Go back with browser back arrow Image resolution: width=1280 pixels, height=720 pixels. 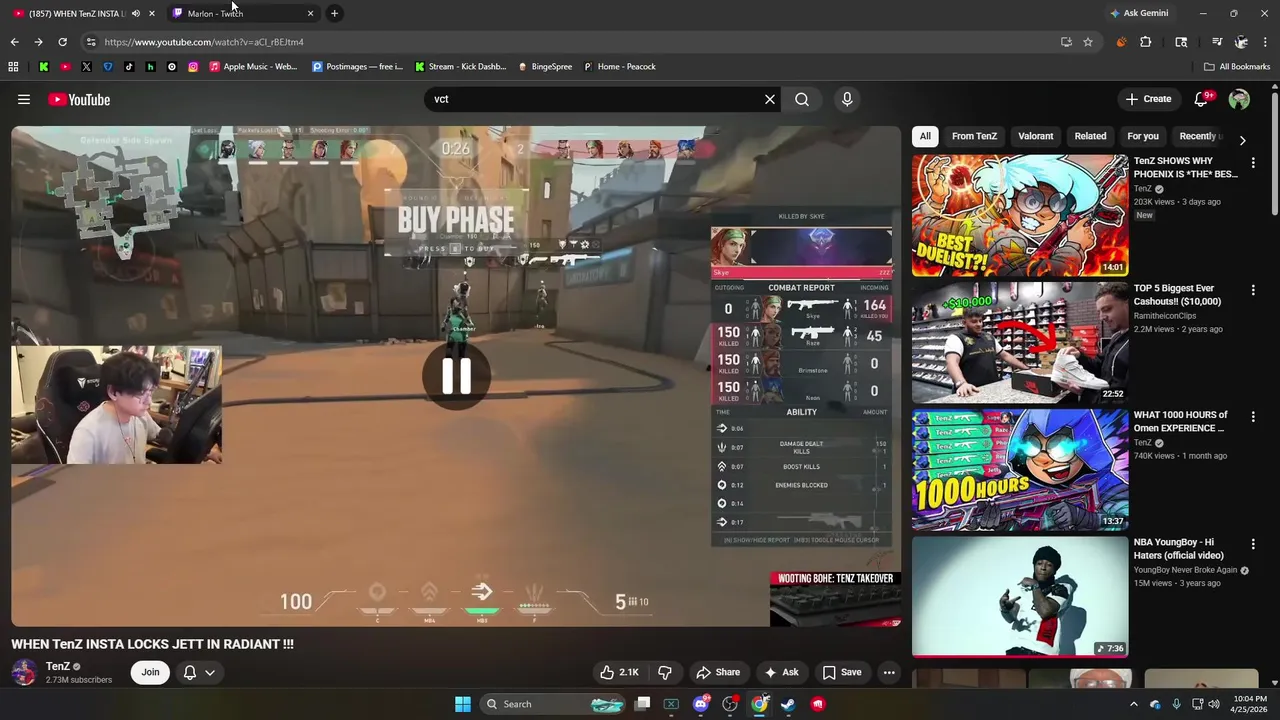click(14, 42)
